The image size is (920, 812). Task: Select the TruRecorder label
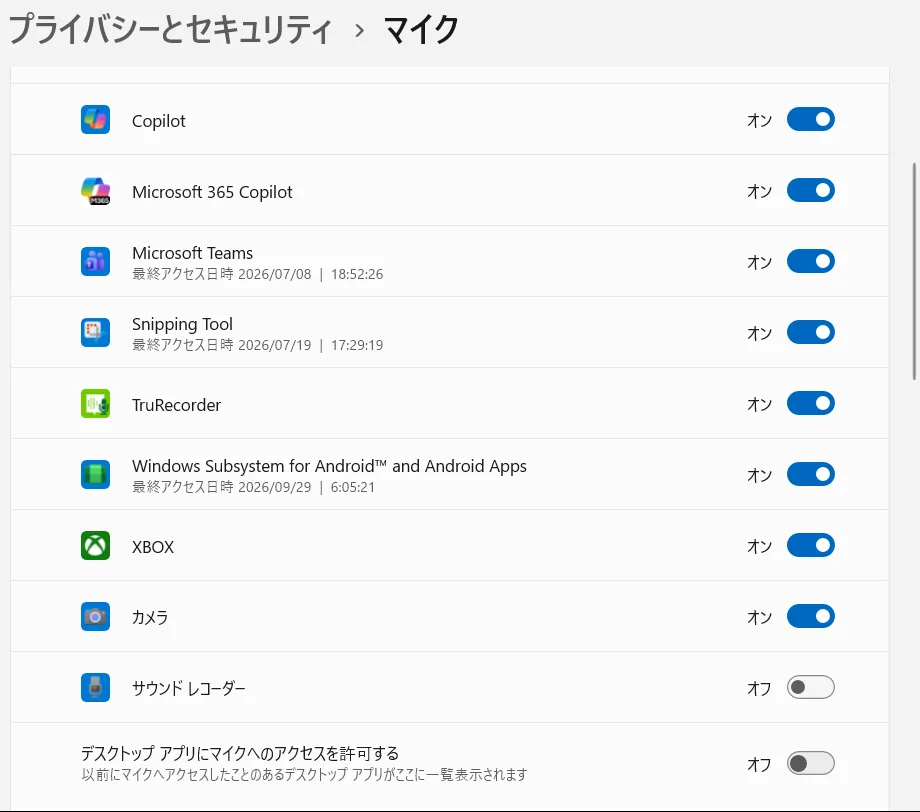tap(176, 405)
